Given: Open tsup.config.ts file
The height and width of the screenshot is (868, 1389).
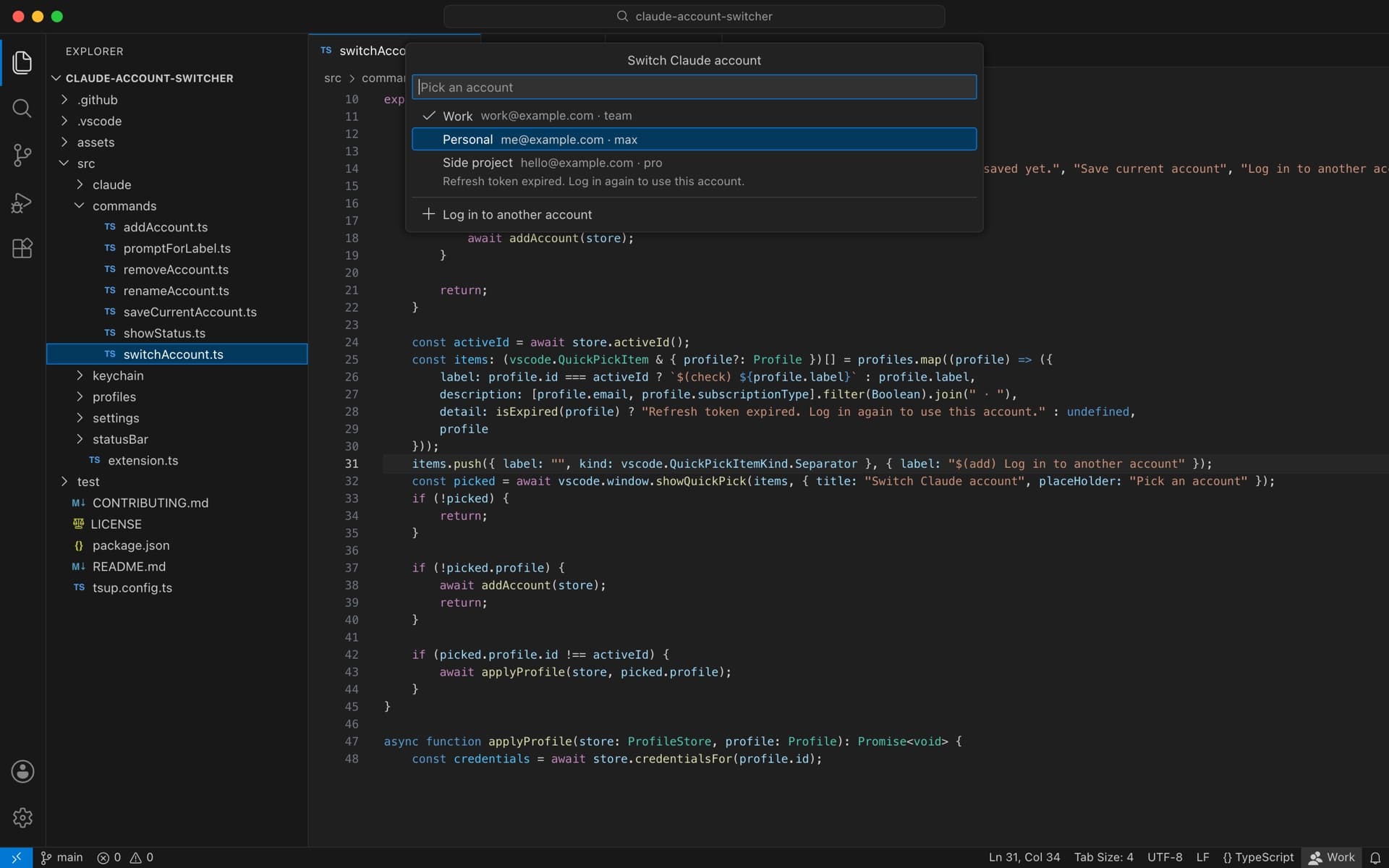Looking at the screenshot, I should pyautogui.click(x=177, y=587).
